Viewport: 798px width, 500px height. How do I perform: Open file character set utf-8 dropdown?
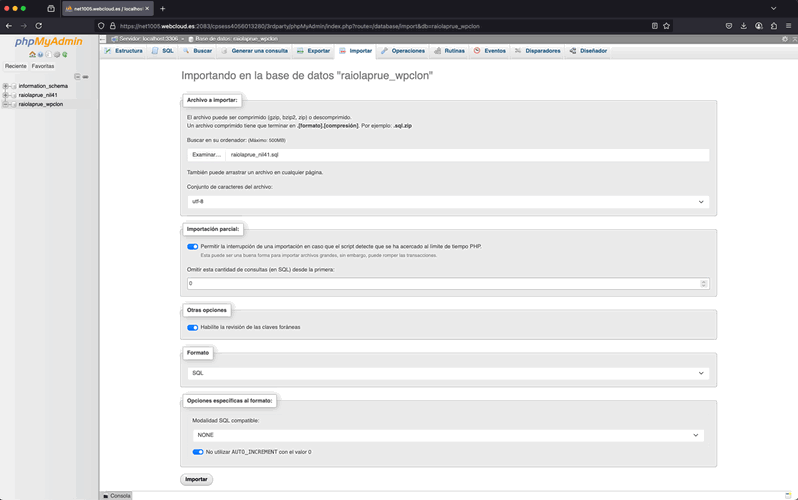pos(448,202)
